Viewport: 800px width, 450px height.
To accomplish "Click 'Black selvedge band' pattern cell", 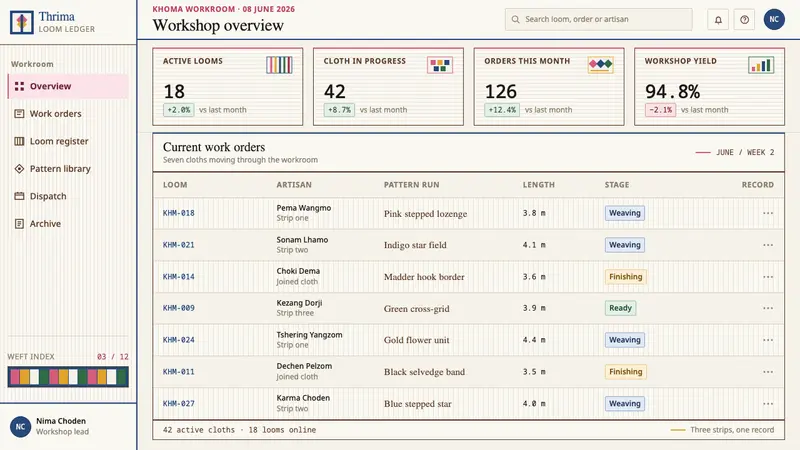I will [424, 372].
